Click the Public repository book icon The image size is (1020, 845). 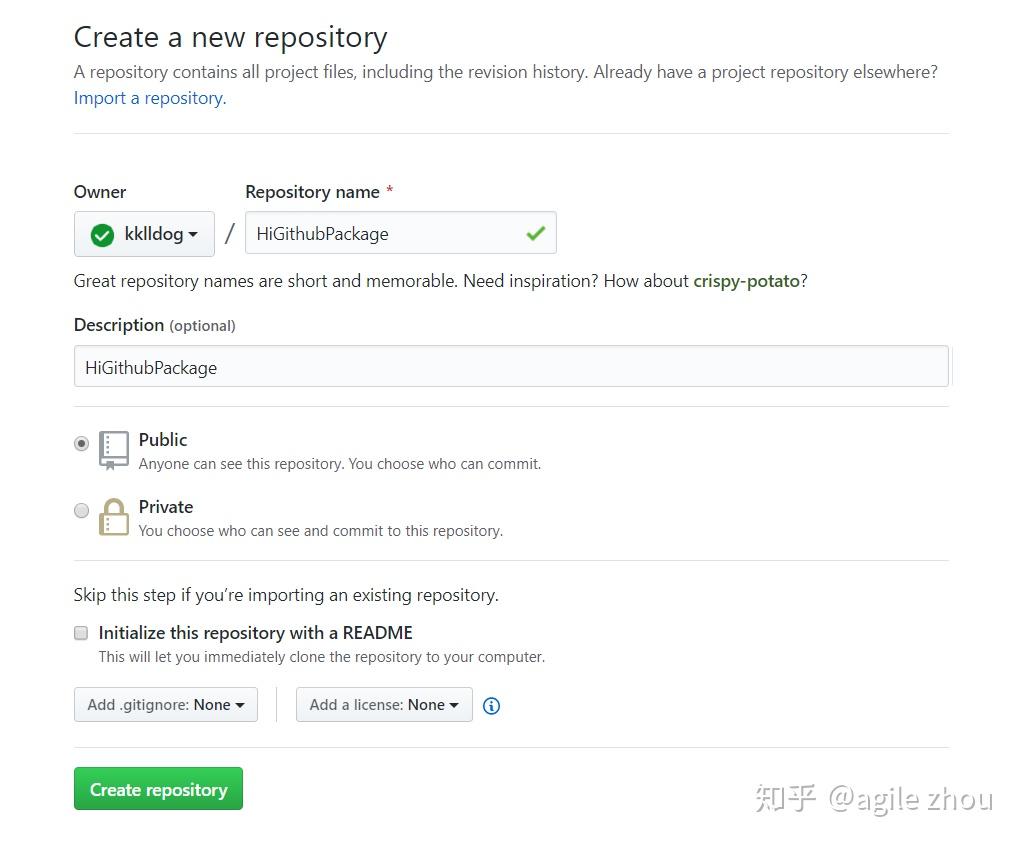coord(114,450)
